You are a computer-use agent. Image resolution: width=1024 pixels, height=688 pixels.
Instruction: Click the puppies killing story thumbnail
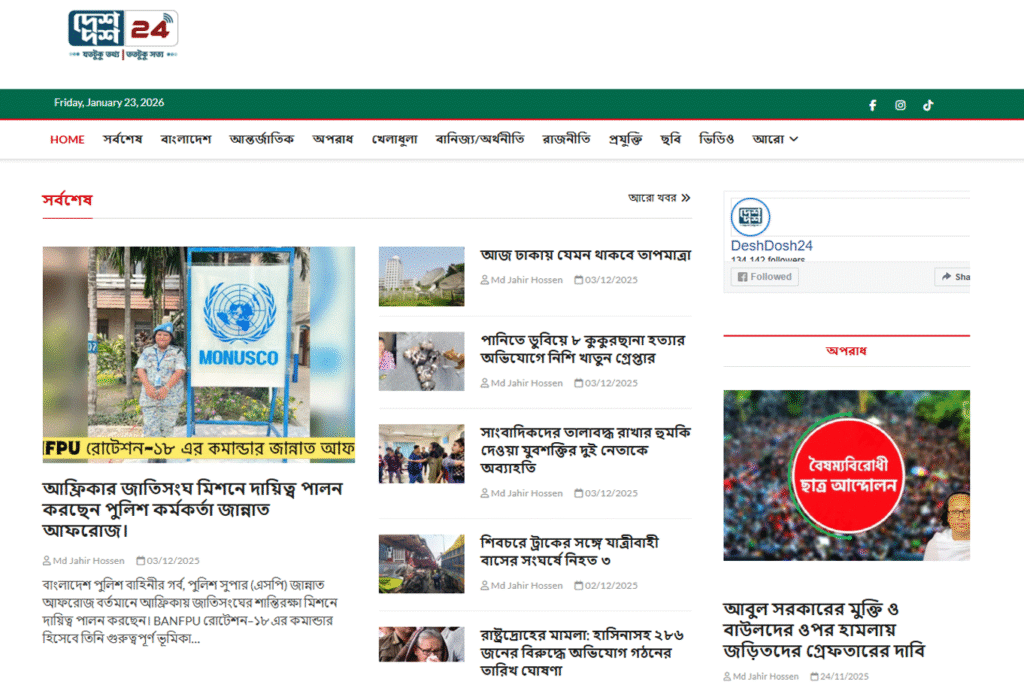[x=421, y=361]
